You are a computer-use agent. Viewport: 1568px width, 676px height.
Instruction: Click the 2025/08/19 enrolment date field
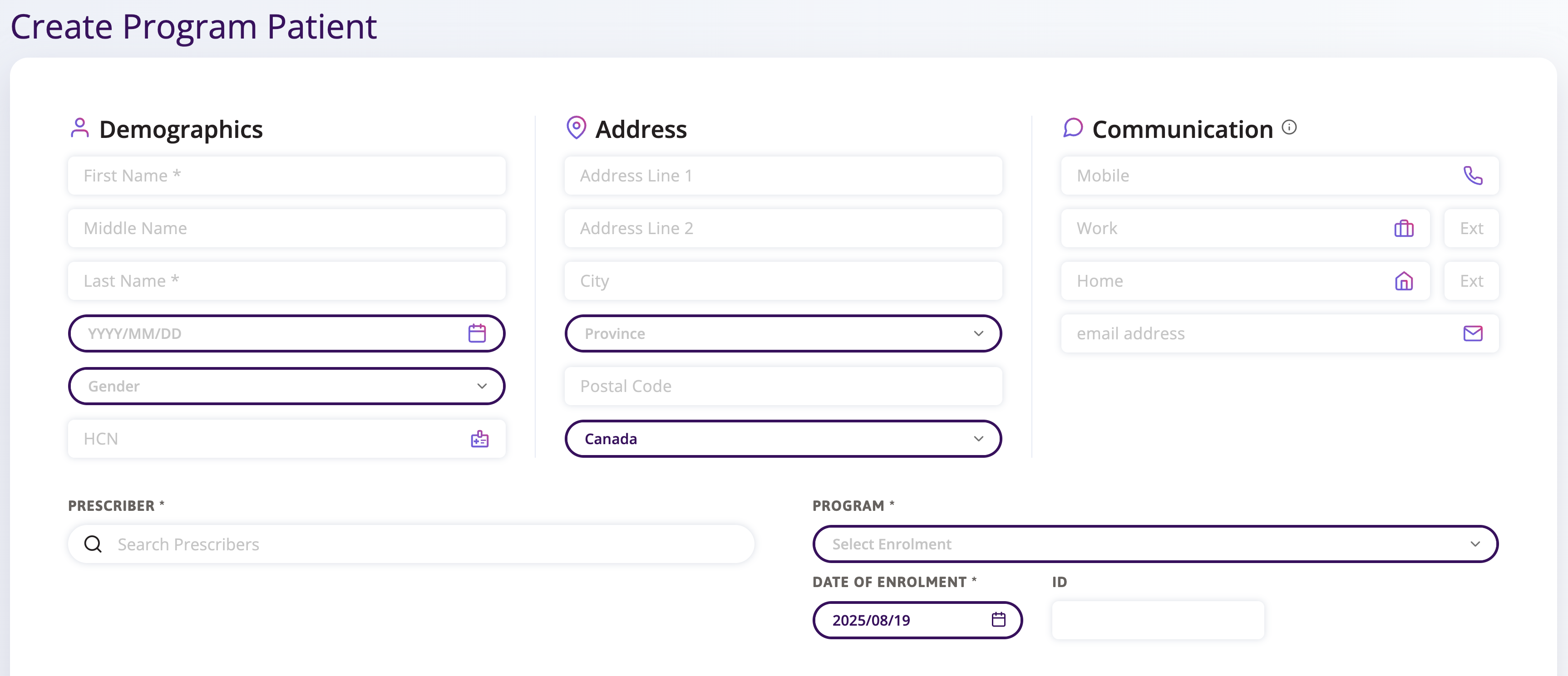coord(917,620)
